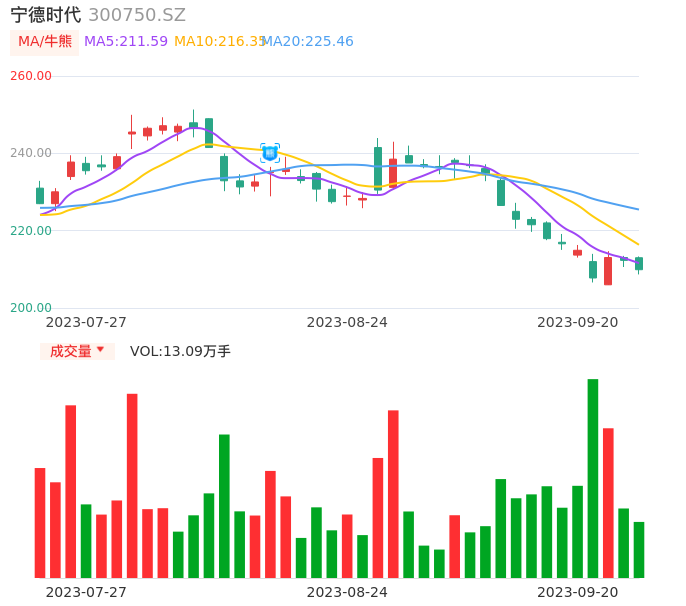Click the MA/牛熊 indicator button
The height and width of the screenshot is (606, 686).
tap(45, 42)
